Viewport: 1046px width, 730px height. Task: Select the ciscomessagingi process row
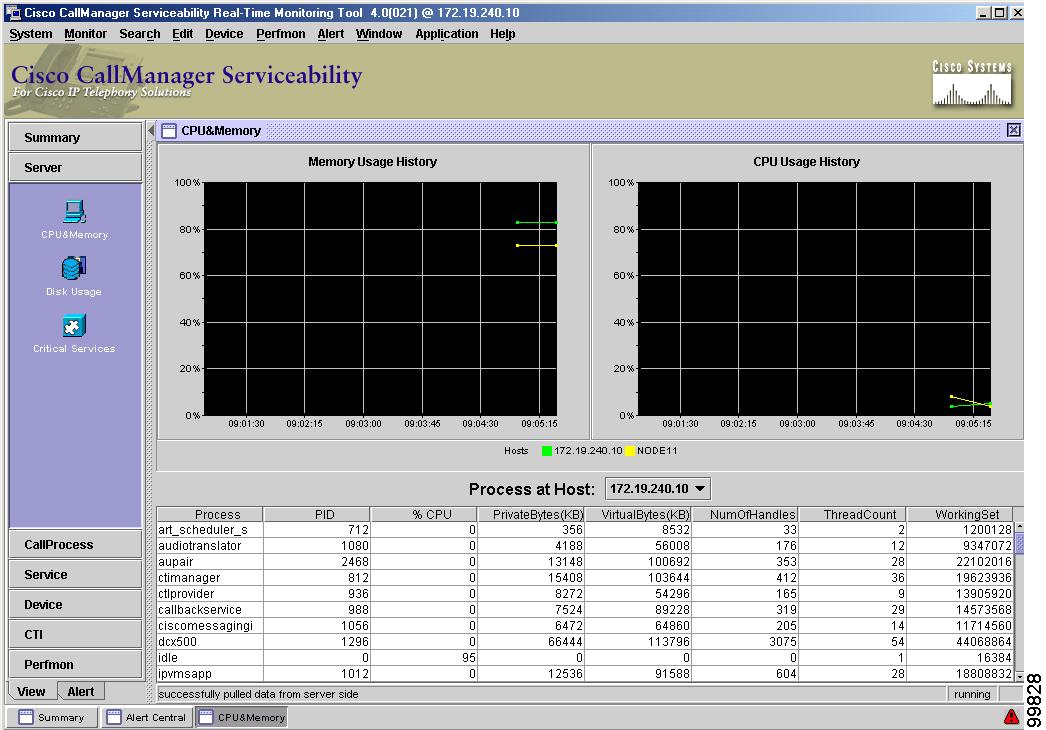[585, 626]
